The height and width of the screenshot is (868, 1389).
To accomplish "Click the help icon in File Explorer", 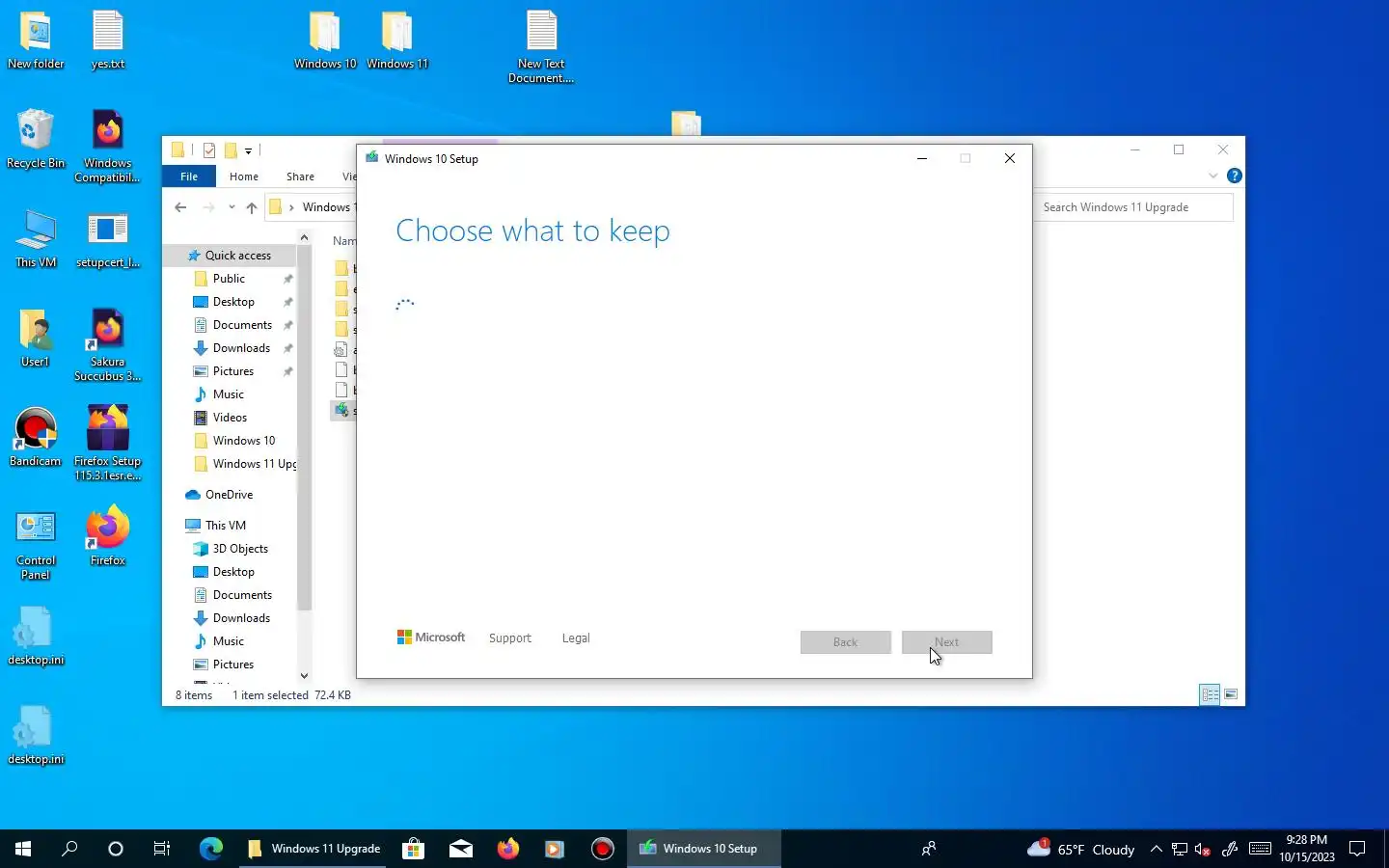I will pyautogui.click(x=1234, y=176).
